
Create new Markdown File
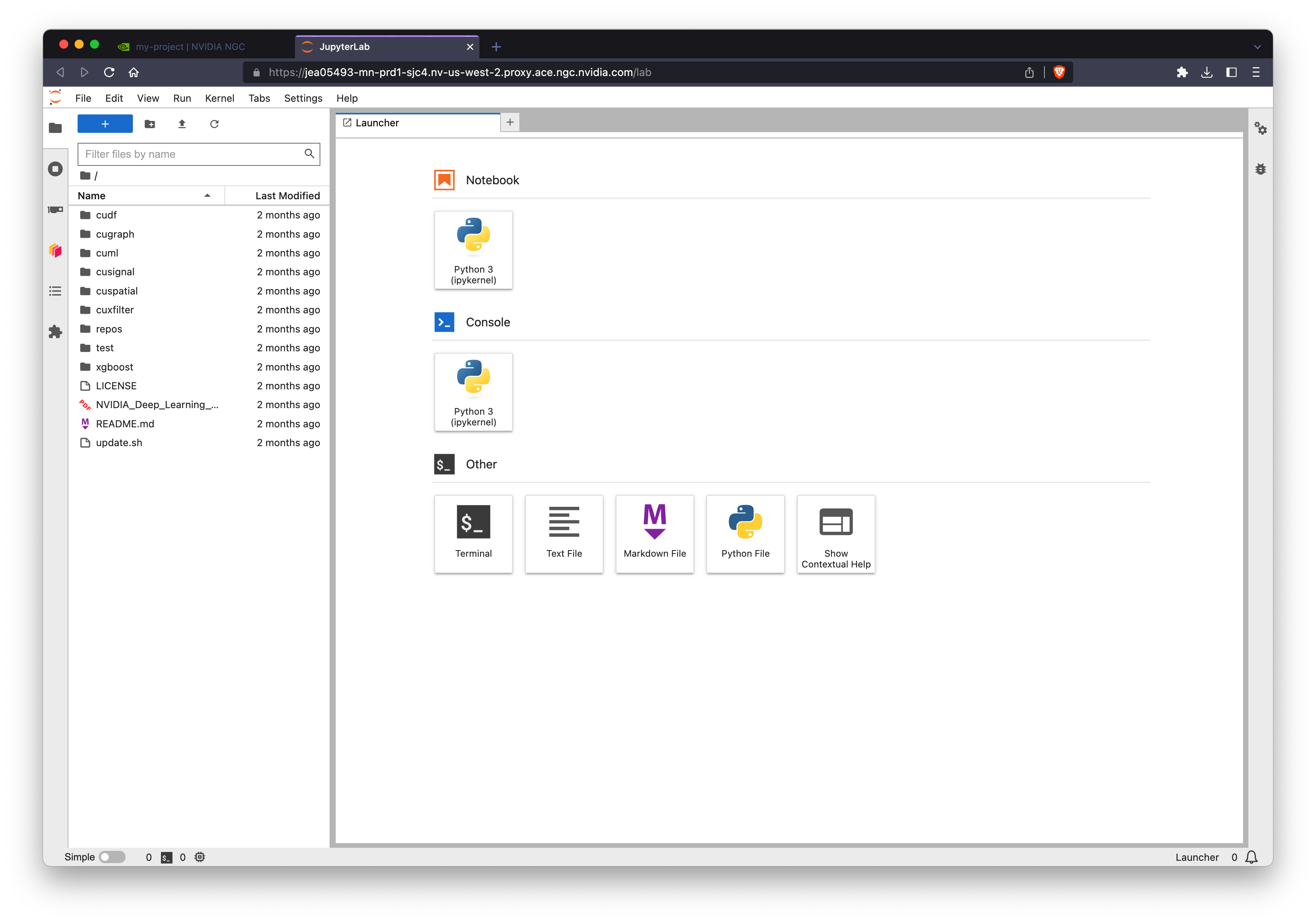click(654, 533)
